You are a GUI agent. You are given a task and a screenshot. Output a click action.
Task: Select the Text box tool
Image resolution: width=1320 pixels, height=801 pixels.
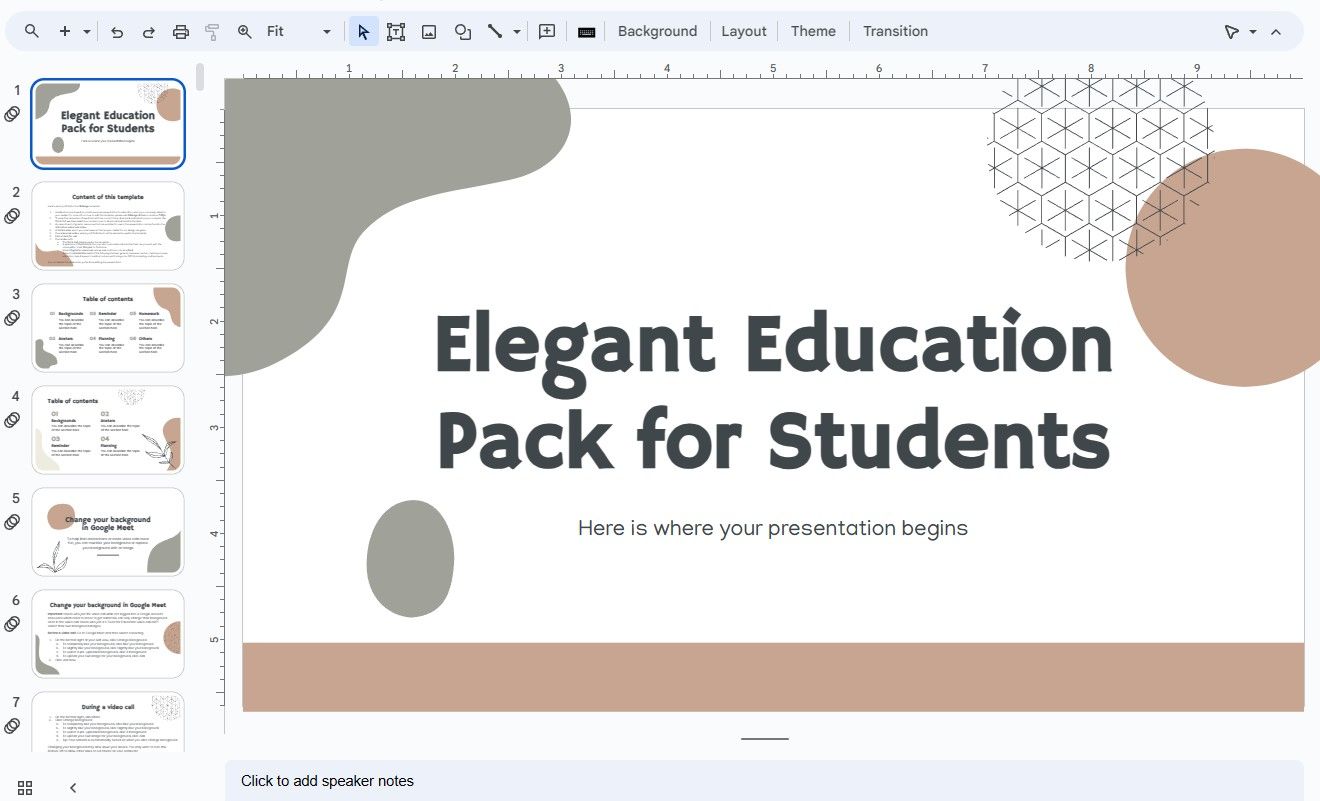click(x=396, y=31)
